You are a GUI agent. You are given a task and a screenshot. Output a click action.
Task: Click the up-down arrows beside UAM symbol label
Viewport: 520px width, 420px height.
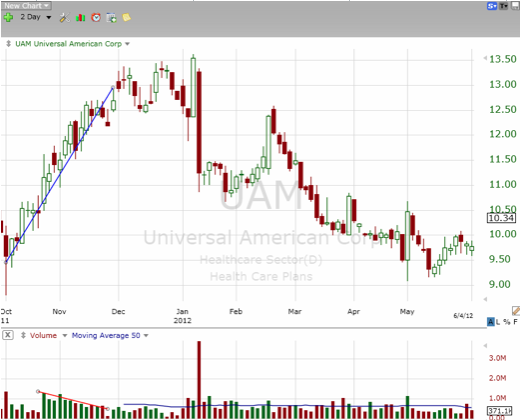8,44
